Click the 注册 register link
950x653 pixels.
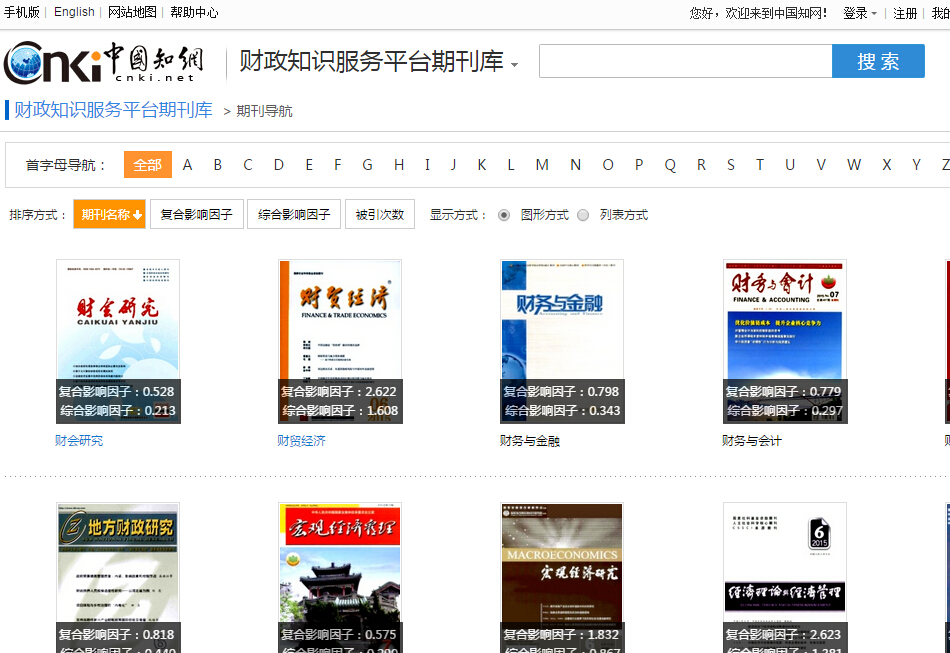click(x=905, y=13)
